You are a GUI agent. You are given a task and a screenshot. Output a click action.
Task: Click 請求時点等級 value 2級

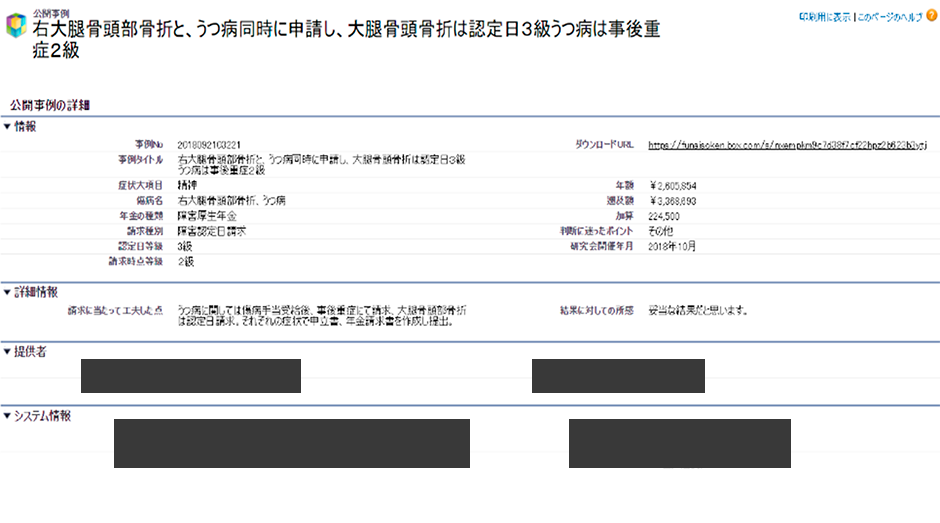[185, 262]
